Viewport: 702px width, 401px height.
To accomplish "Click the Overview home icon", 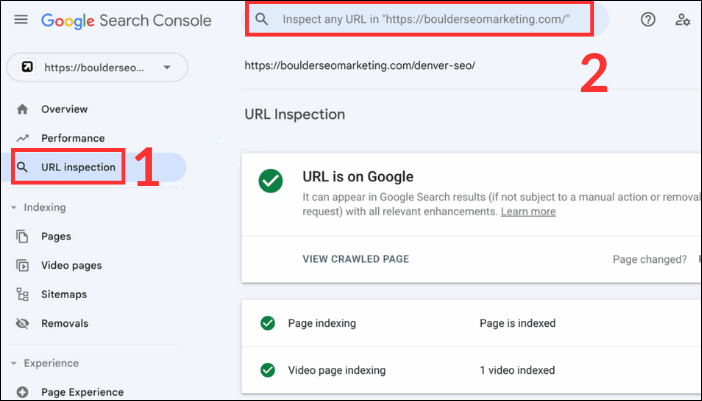I will [x=22, y=109].
